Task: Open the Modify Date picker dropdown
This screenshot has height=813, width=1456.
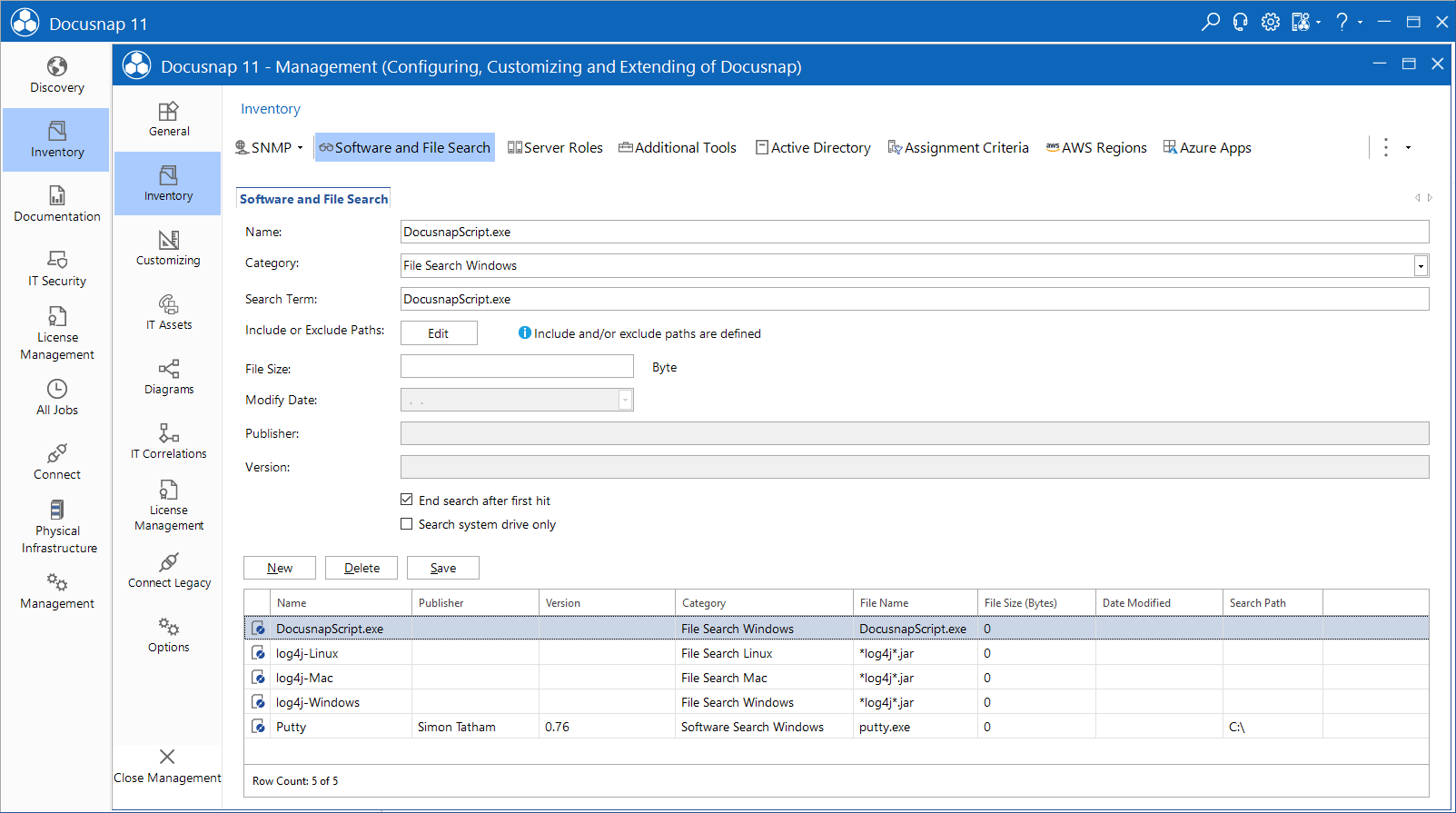Action: [x=625, y=400]
